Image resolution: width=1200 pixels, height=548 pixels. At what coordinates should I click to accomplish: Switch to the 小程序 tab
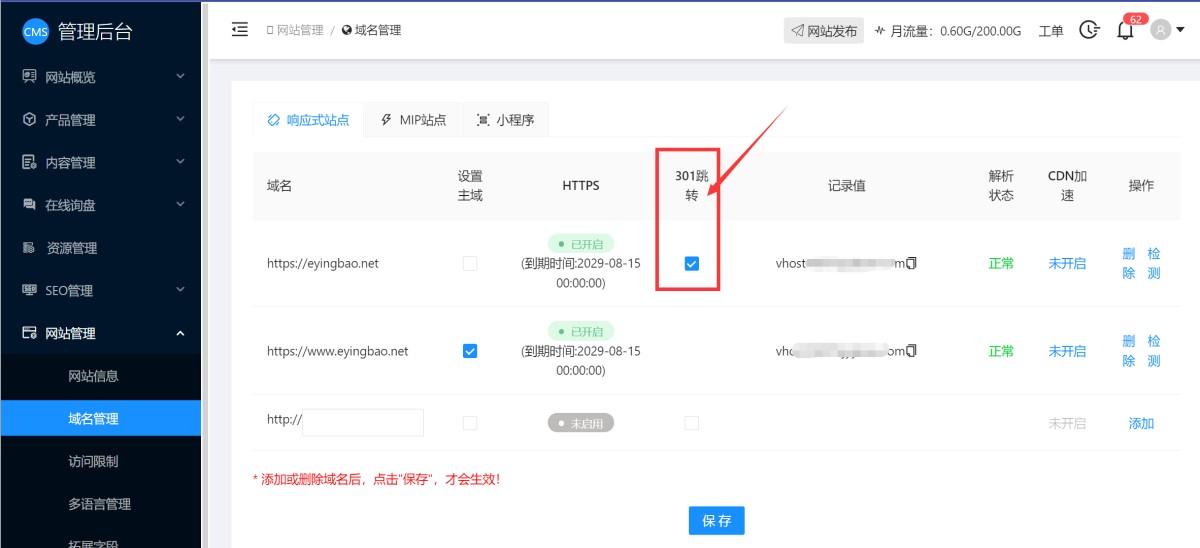[505, 120]
